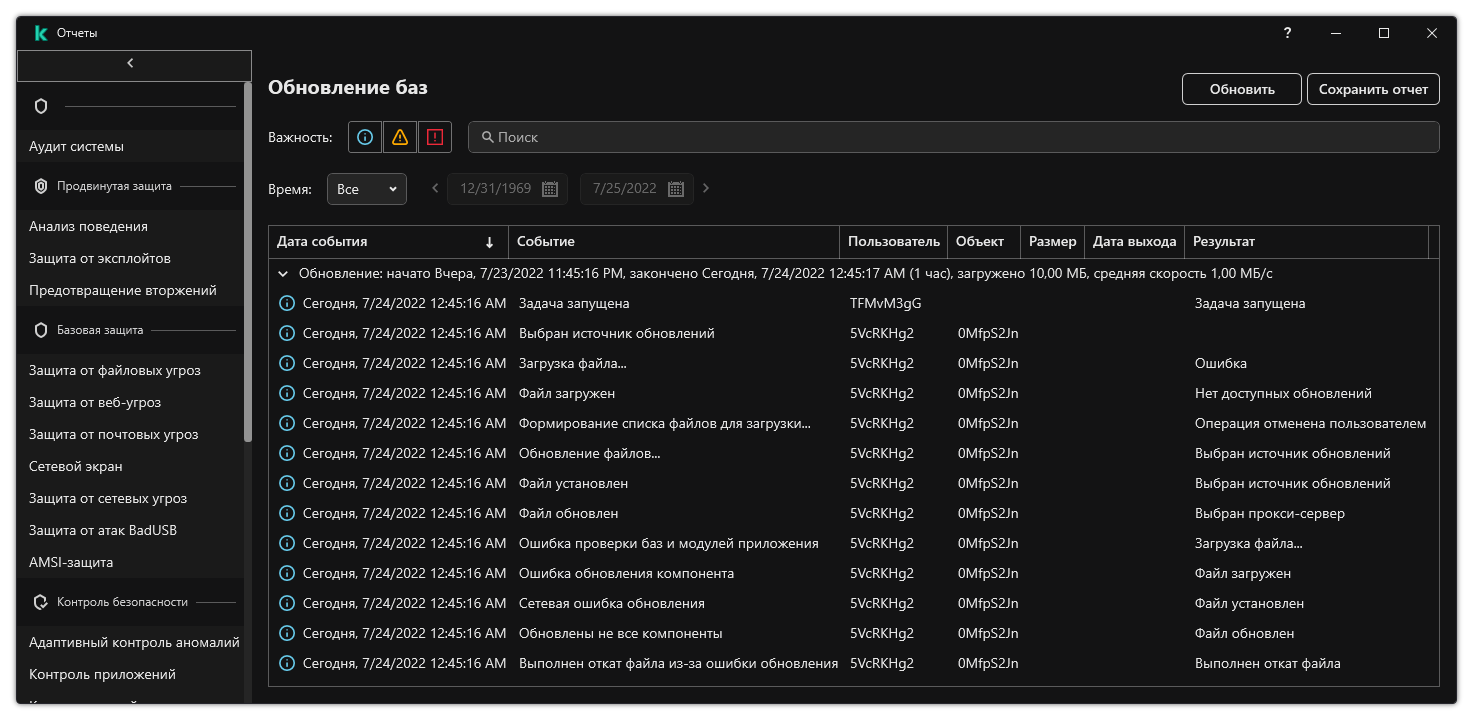1473x720 pixels.
Task: Open calendar for the start date field
Action: point(550,189)
